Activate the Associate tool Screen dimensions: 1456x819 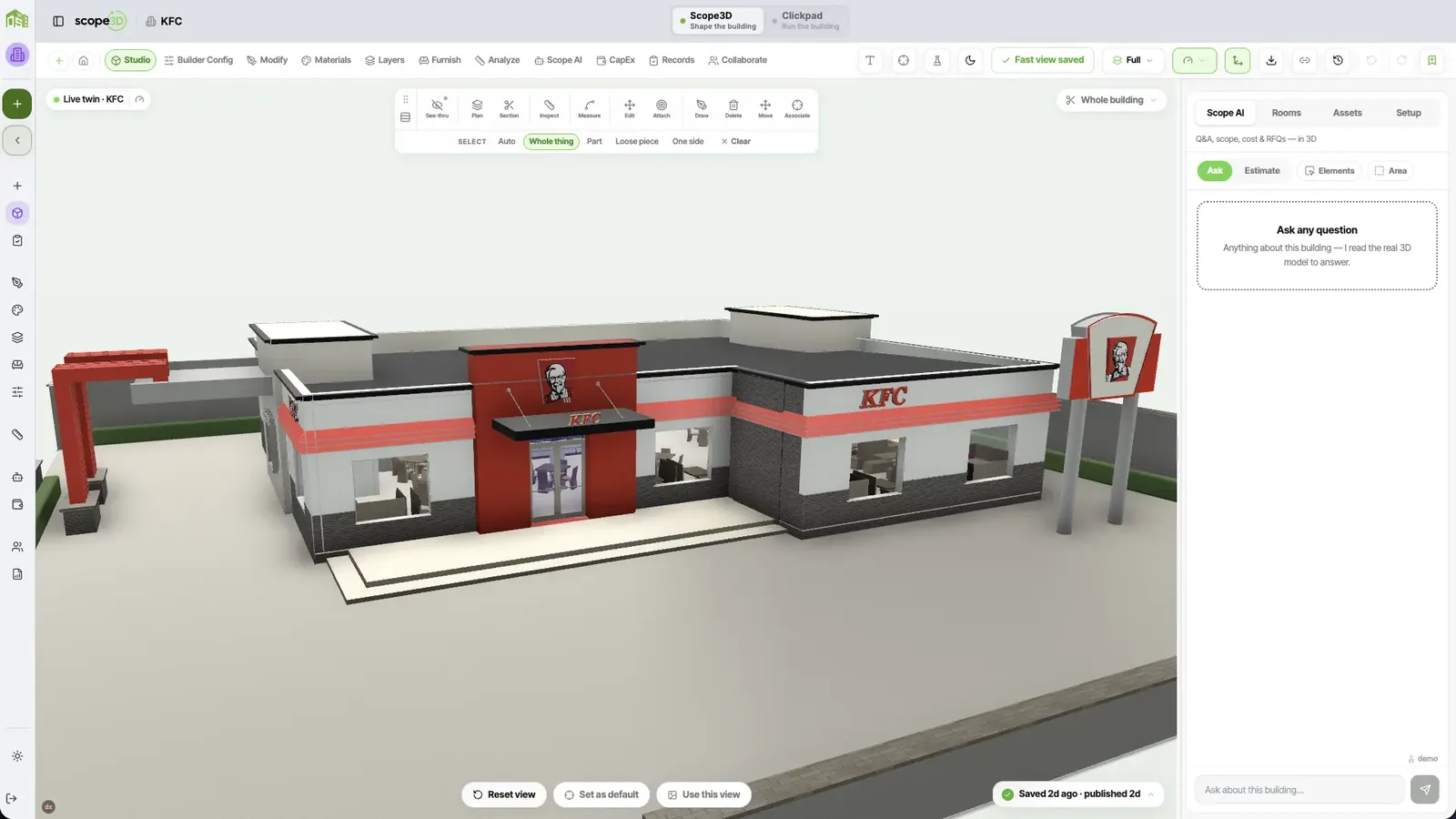coord(797,108)
